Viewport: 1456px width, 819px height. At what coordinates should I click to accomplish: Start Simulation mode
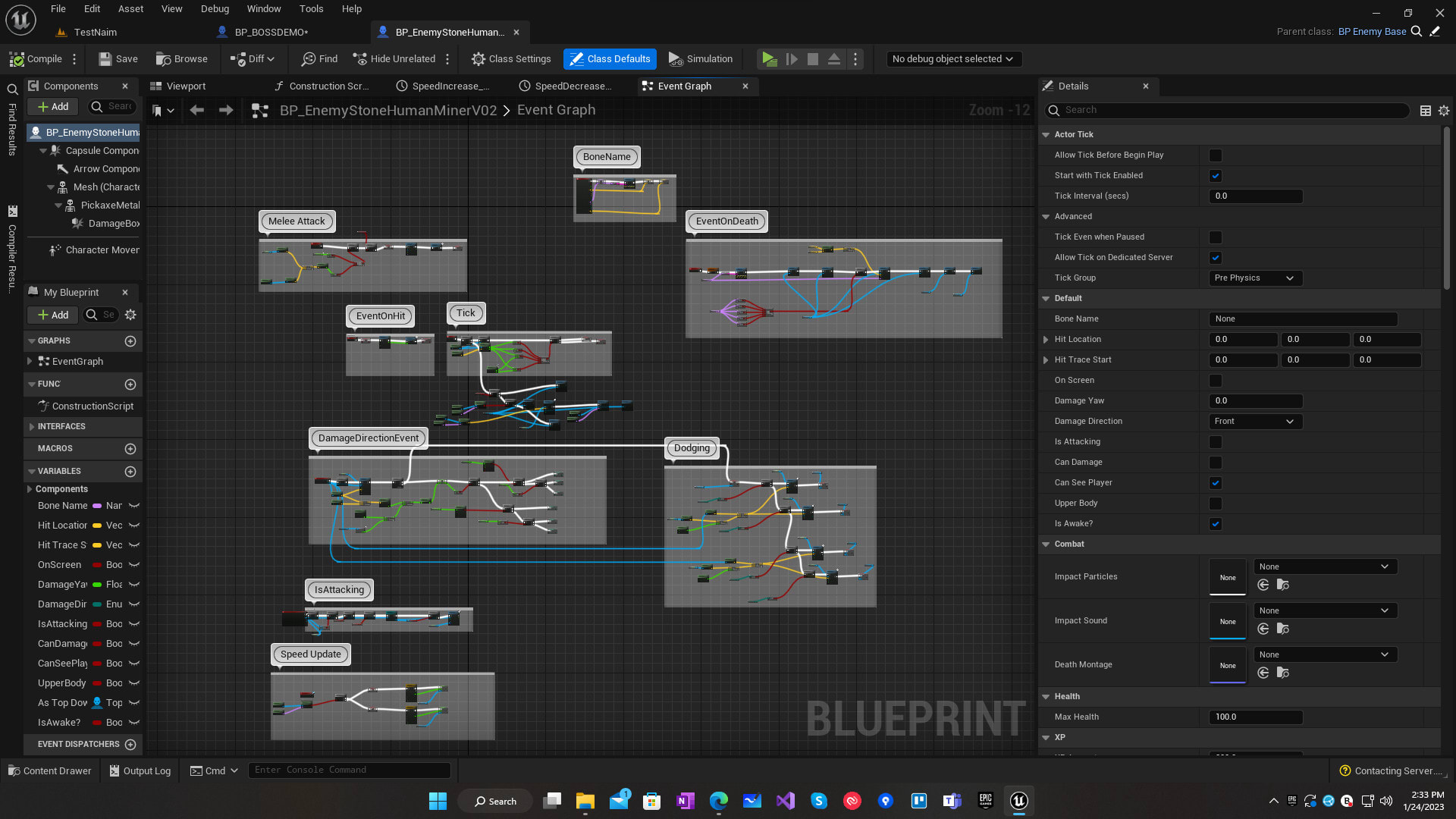[x=700, y=58]
